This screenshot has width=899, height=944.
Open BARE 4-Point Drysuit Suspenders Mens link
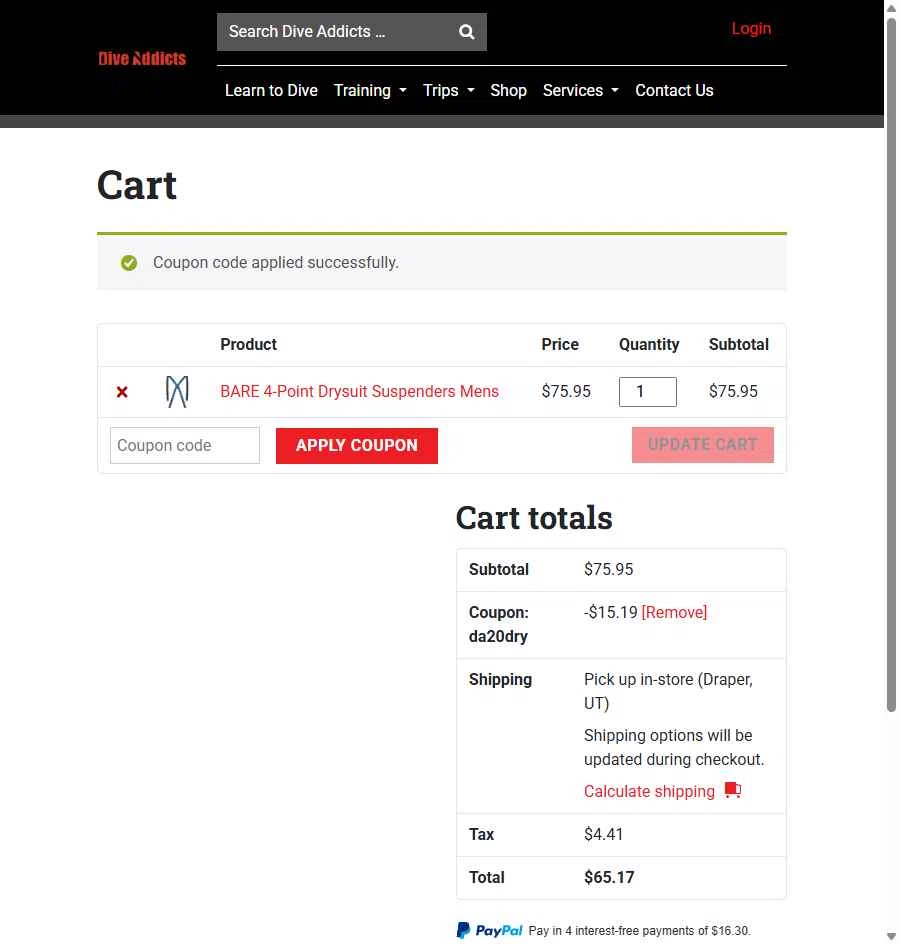point(359,391)
